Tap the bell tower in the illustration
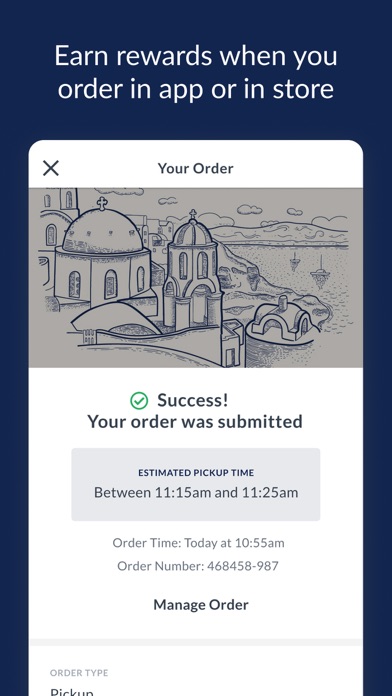This screenshot has height=696, width=392. [x=192, y=271]
